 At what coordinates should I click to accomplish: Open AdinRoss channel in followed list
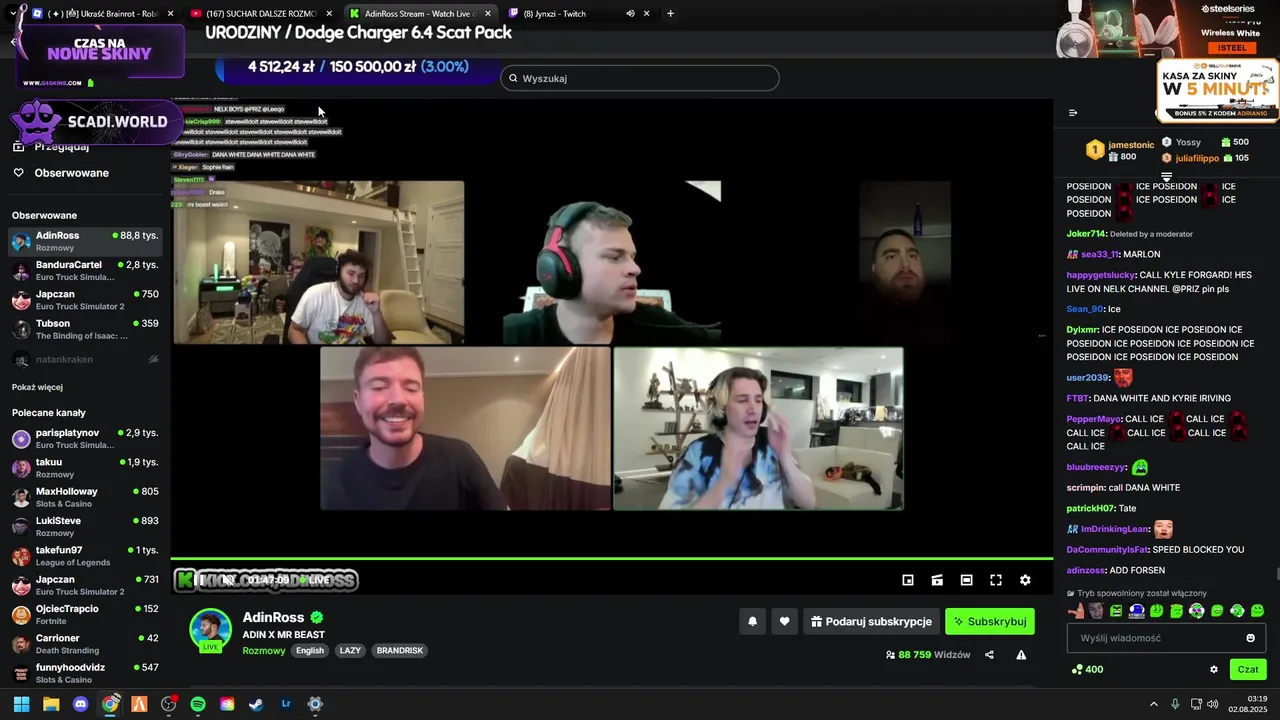[x=85, y=241]
